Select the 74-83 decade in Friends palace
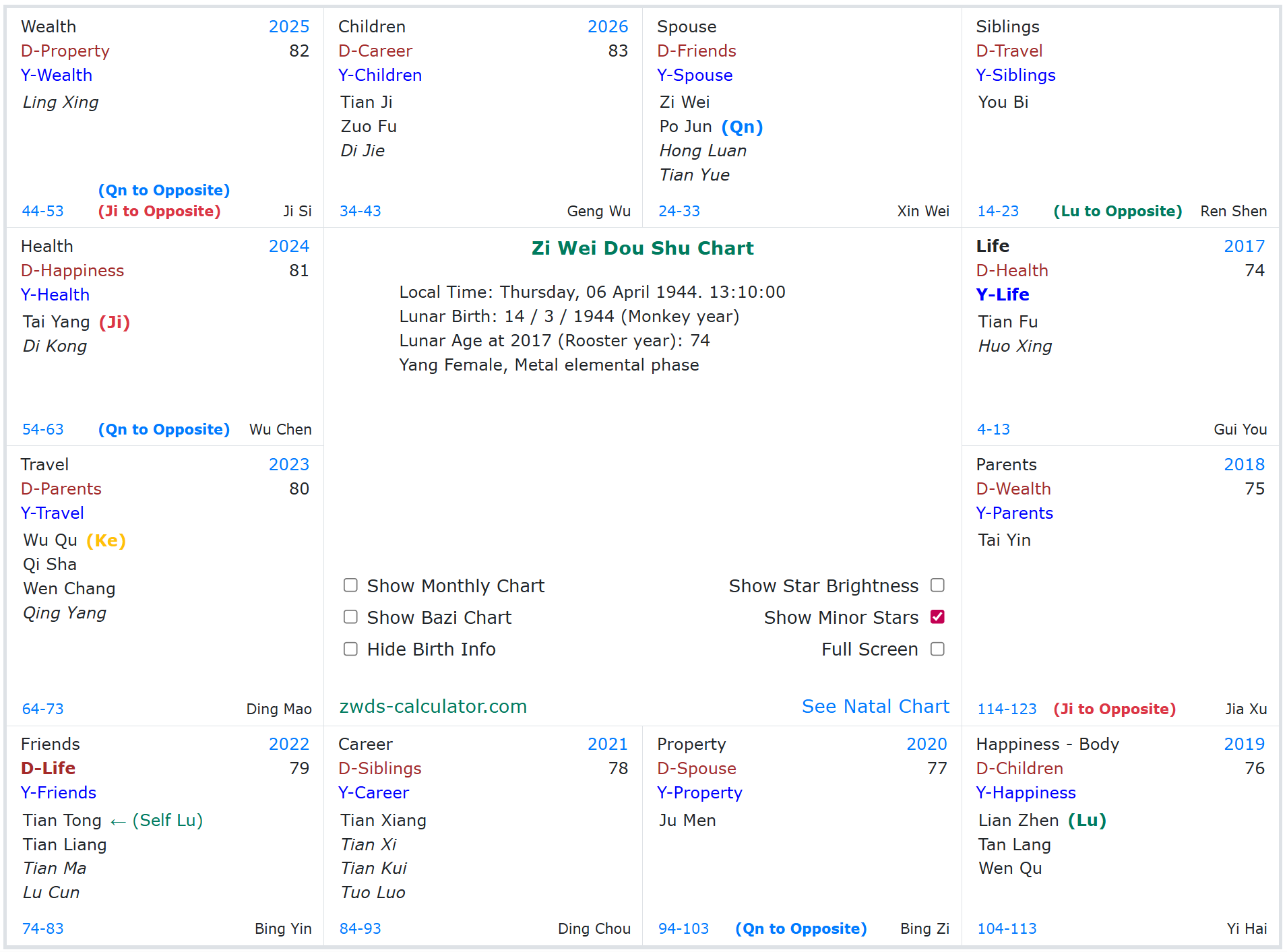The height and width of the screenshot is (952, 1287). point(43,928)
